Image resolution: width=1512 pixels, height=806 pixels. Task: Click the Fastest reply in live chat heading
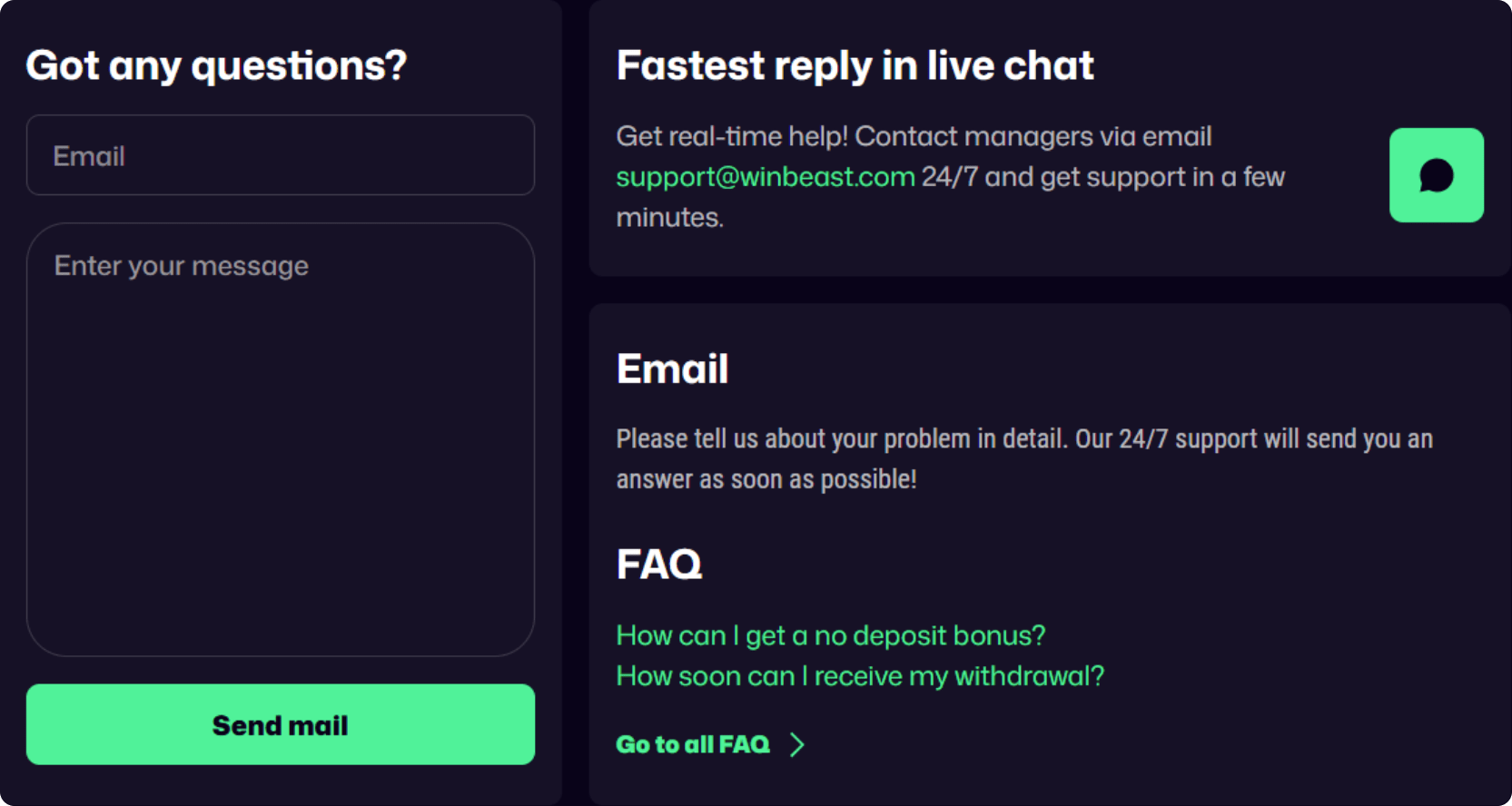pos(855,65)
